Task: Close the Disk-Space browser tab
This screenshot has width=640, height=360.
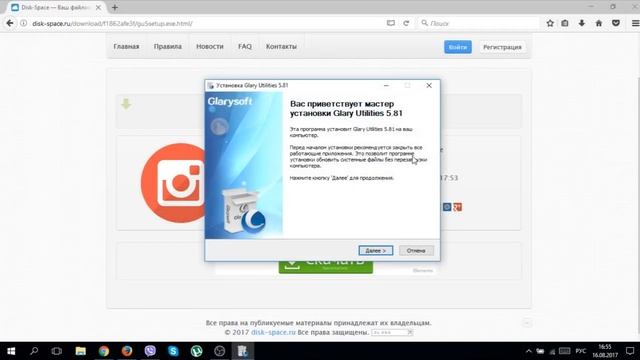Action: click(98, 7)
